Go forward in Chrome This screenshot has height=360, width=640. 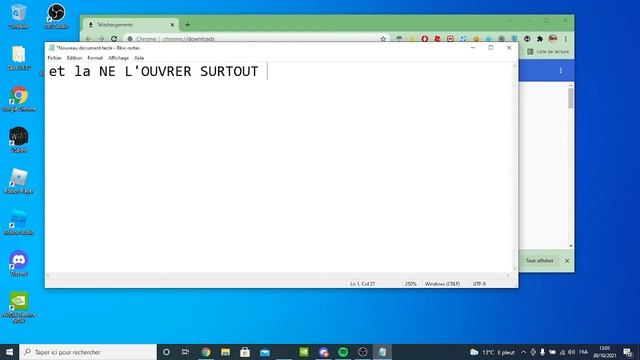(101, 39)
